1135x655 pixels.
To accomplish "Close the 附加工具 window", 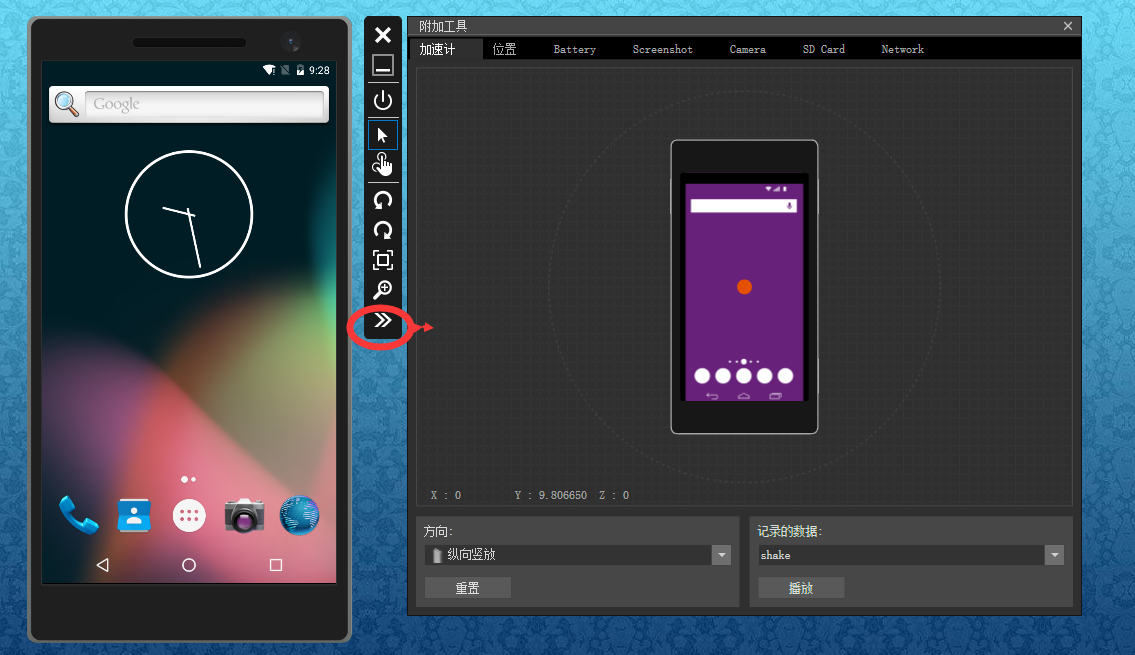I will pos(1068,26).
